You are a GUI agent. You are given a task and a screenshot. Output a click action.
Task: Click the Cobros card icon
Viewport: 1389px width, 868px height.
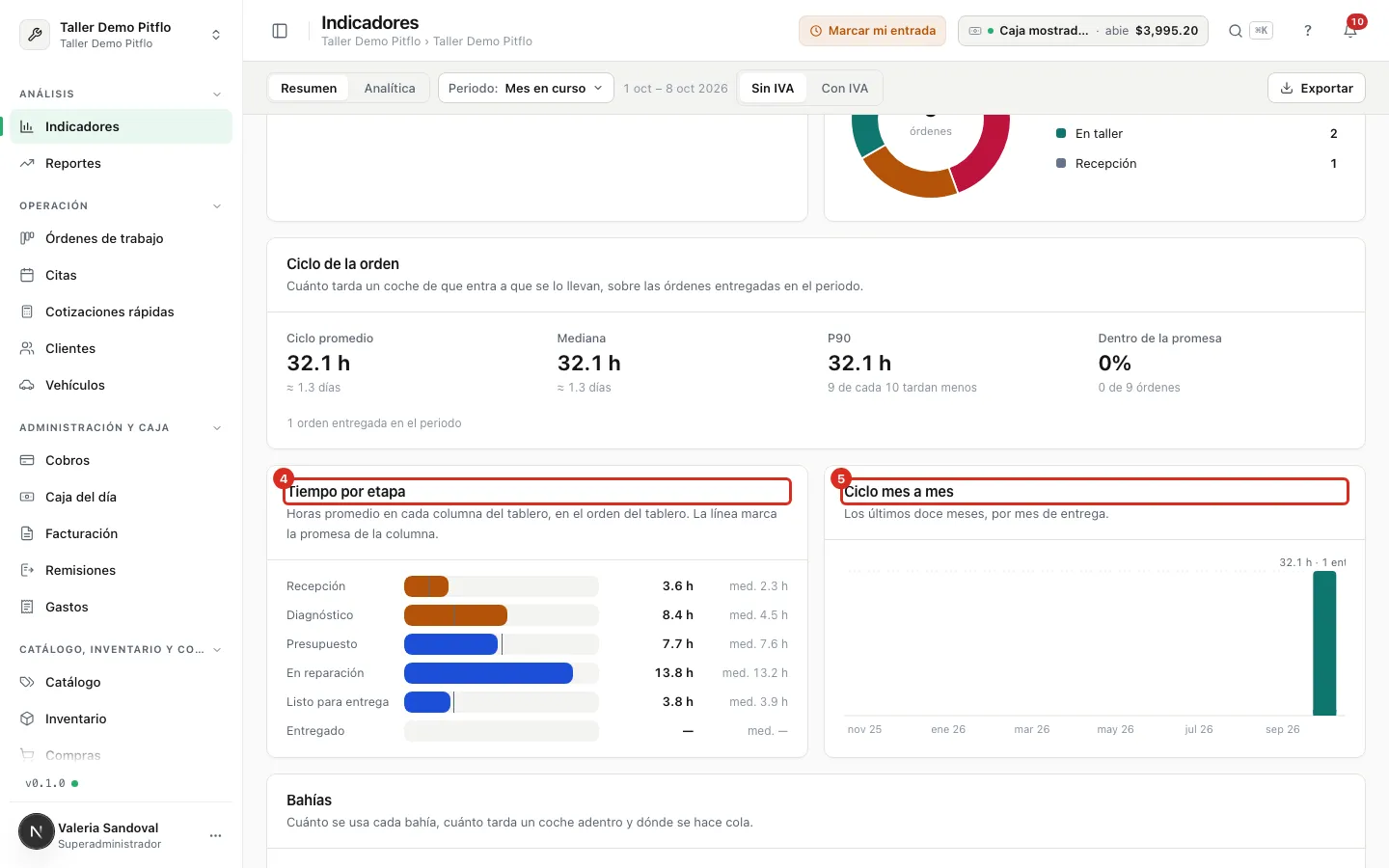(x=27, y=460)
